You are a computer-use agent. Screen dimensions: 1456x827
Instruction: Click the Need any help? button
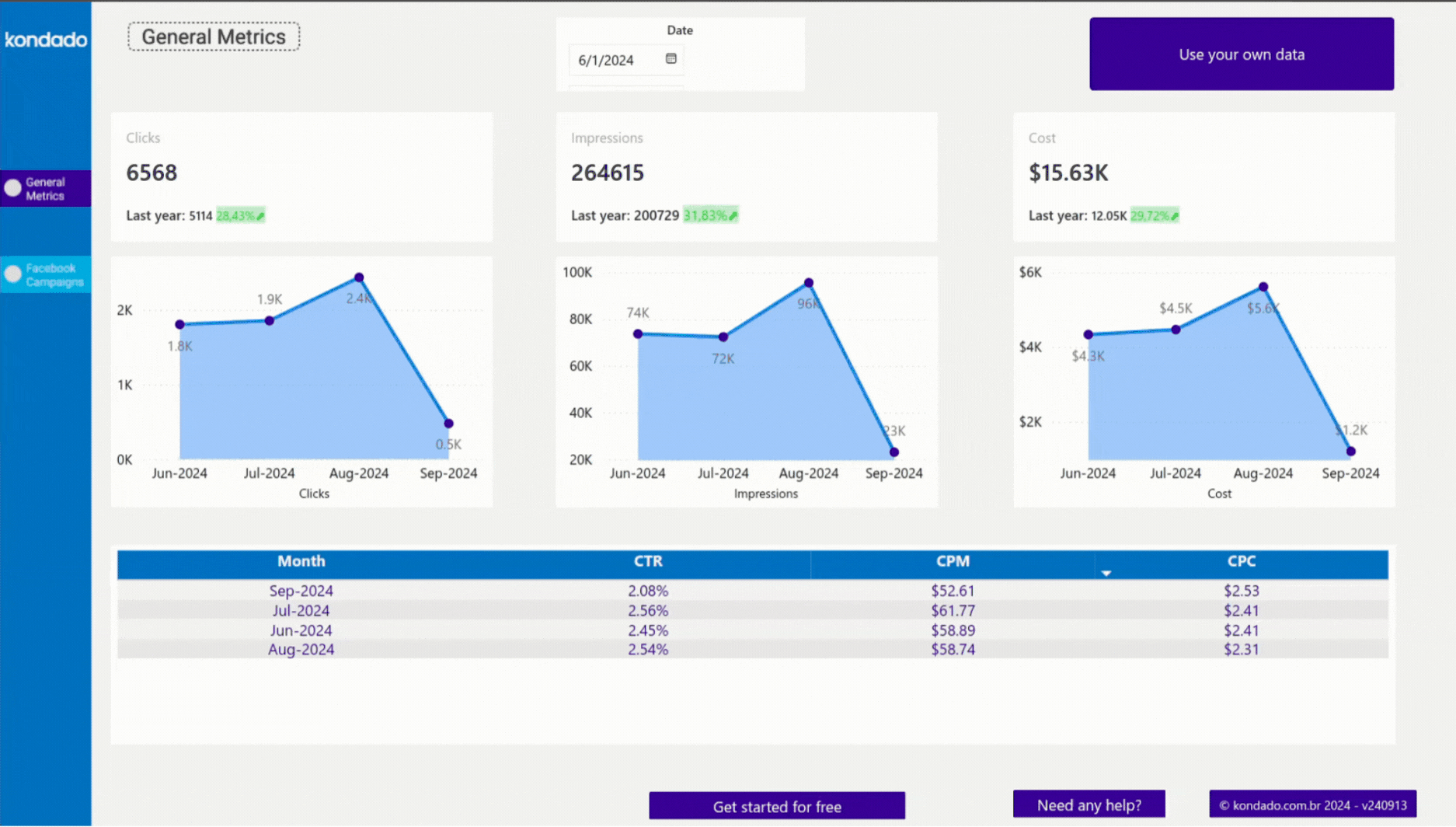1089,804
